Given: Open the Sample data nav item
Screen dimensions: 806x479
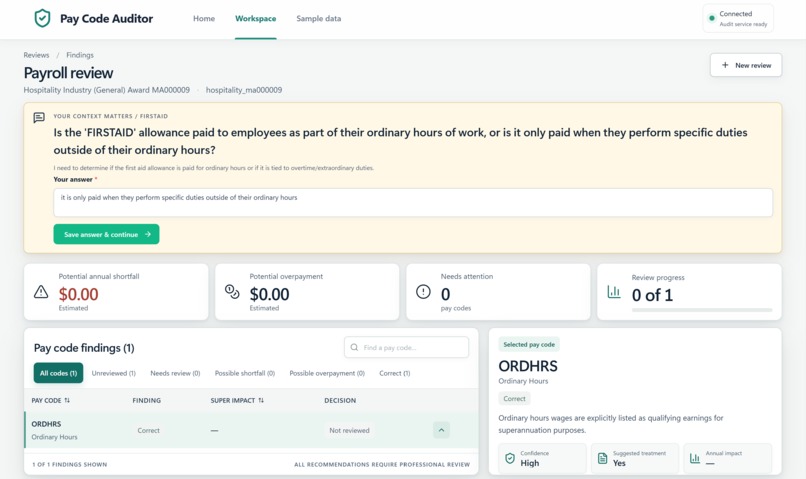Looking at the screenshot, I should pos(319,19).
